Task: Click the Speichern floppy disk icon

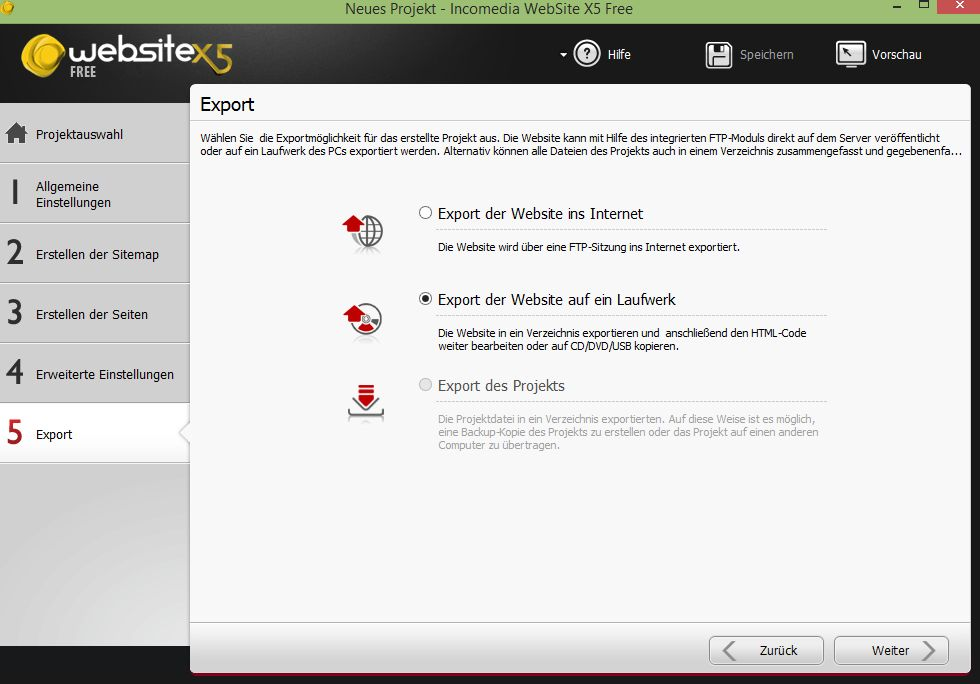Action: tap(719, 55)
